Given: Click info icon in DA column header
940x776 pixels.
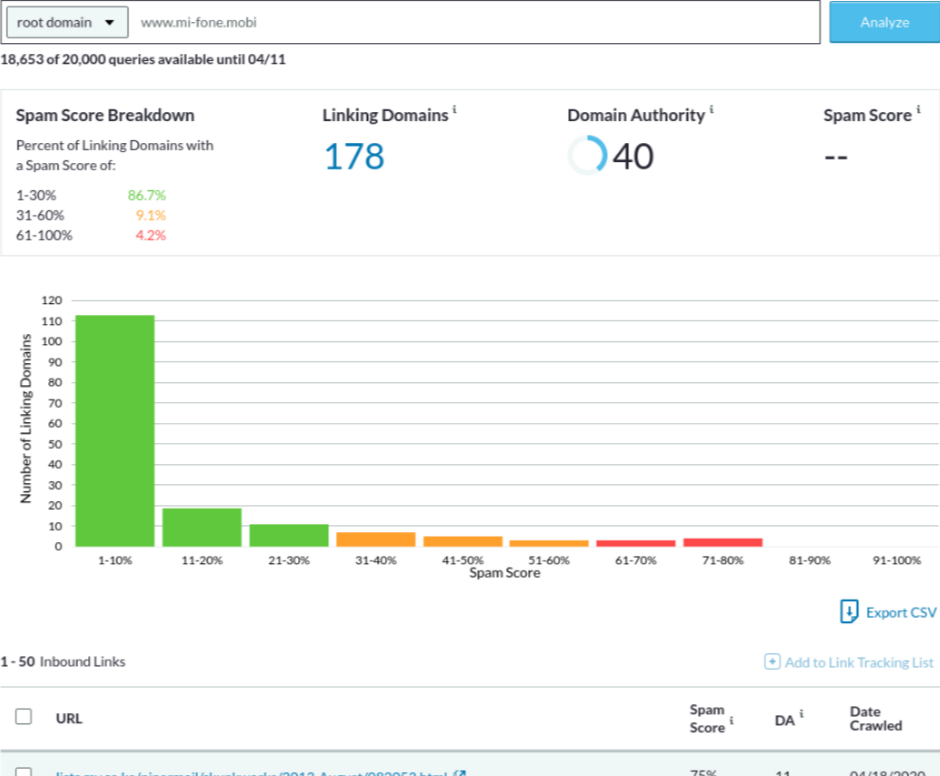Looking at the screenshot, I should coord(802,714).
